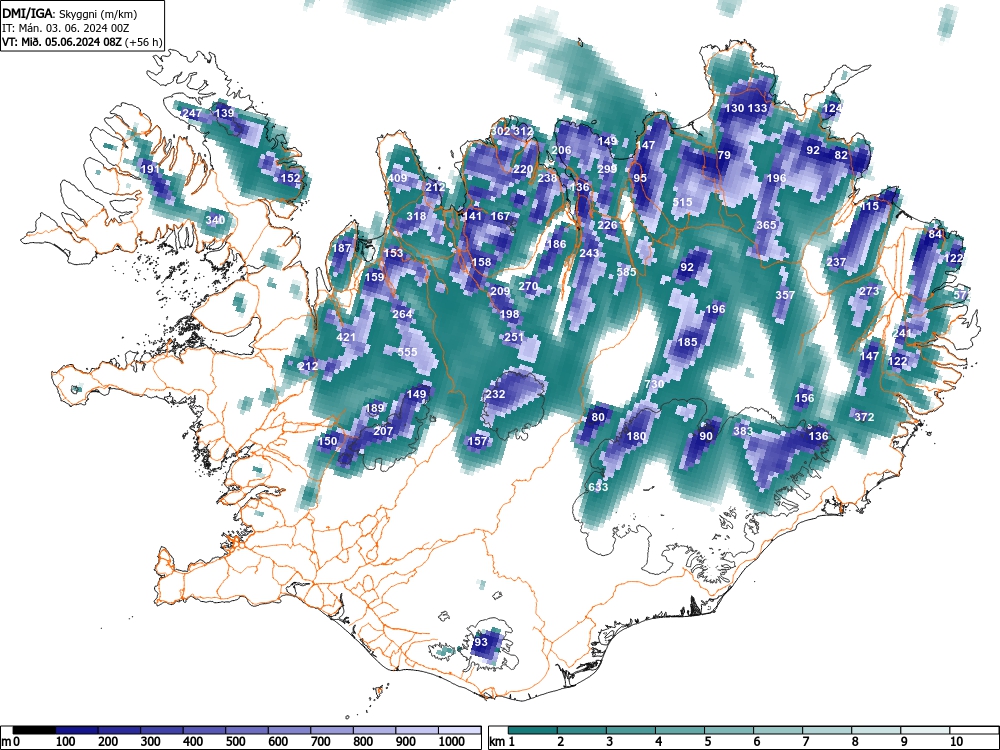Viewport: 1000px width, 750px height.
Task: Click the value 299 on the map
Action: click(x=607, y=169)
